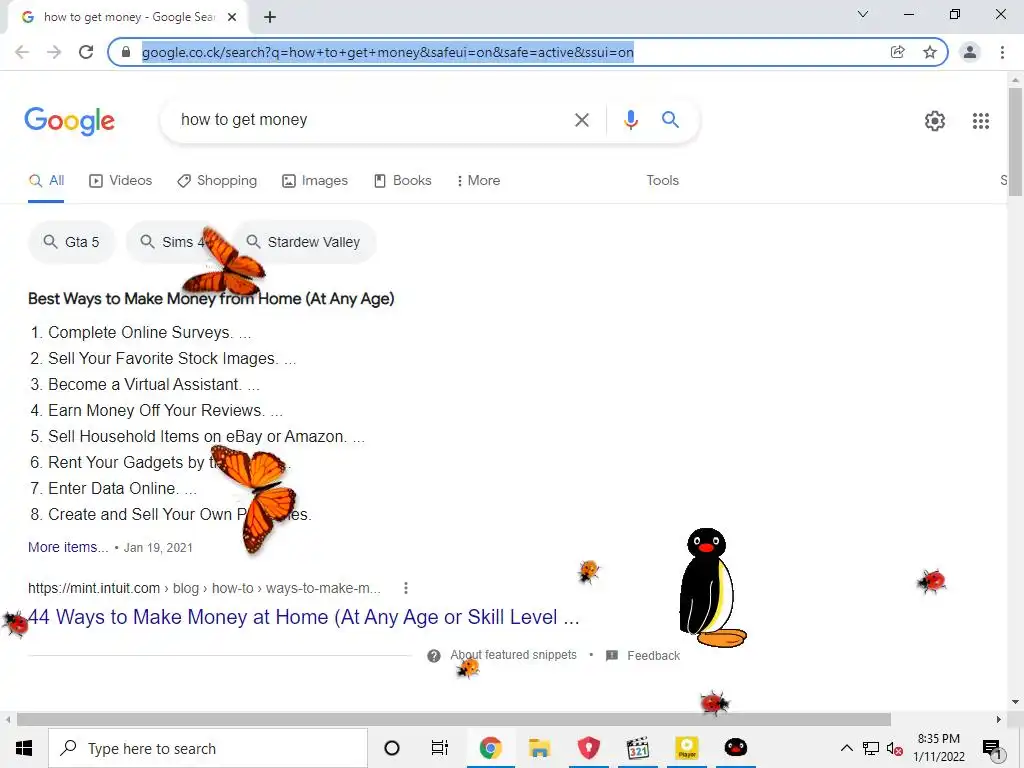
Task: Open '44 Ways to Make Money' result
Action: coord(304,617)
